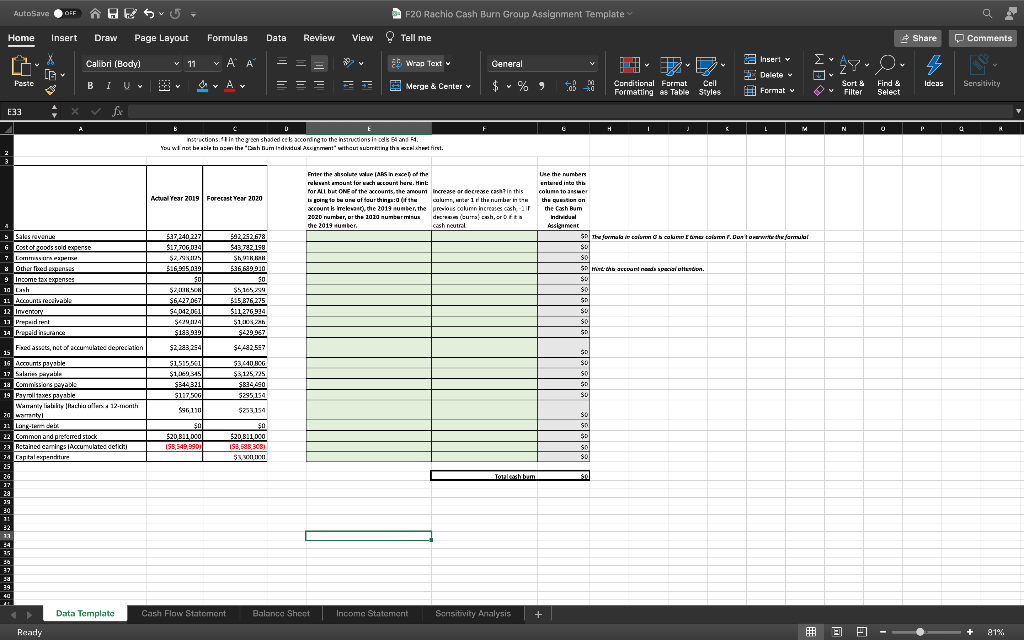Click the zoom slider handle

[x=920, y=632]
